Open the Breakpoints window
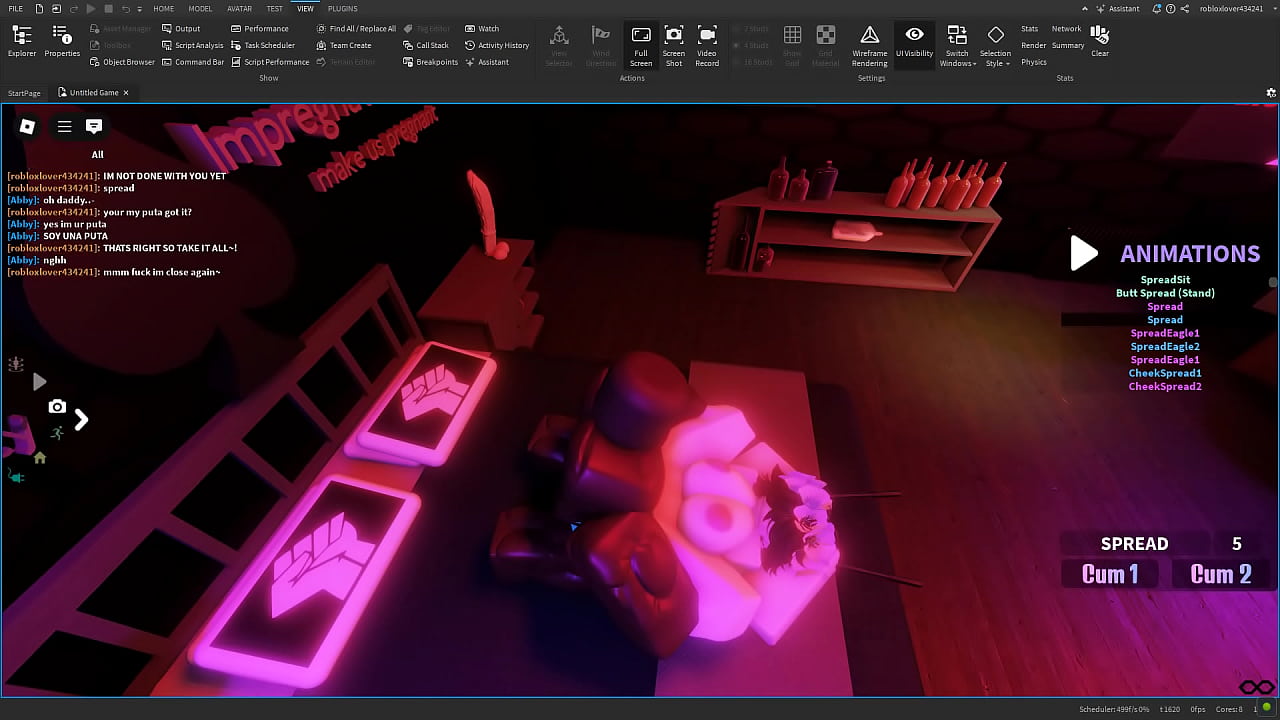Viewport: 1280px width, 720px height. pyautogui.click(x=430, y=62)
